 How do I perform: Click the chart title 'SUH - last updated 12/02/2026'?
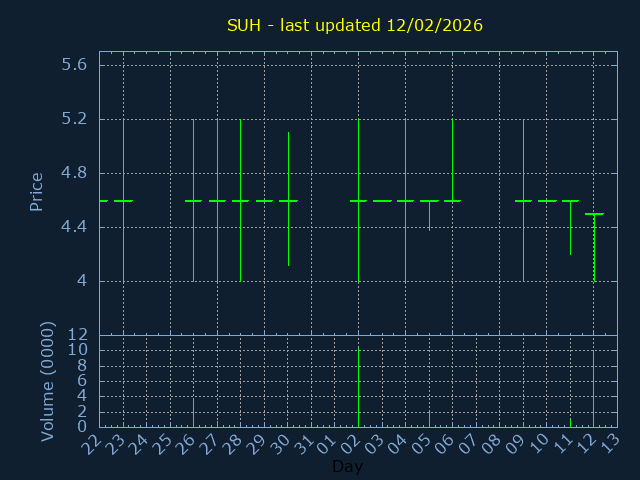355,25
